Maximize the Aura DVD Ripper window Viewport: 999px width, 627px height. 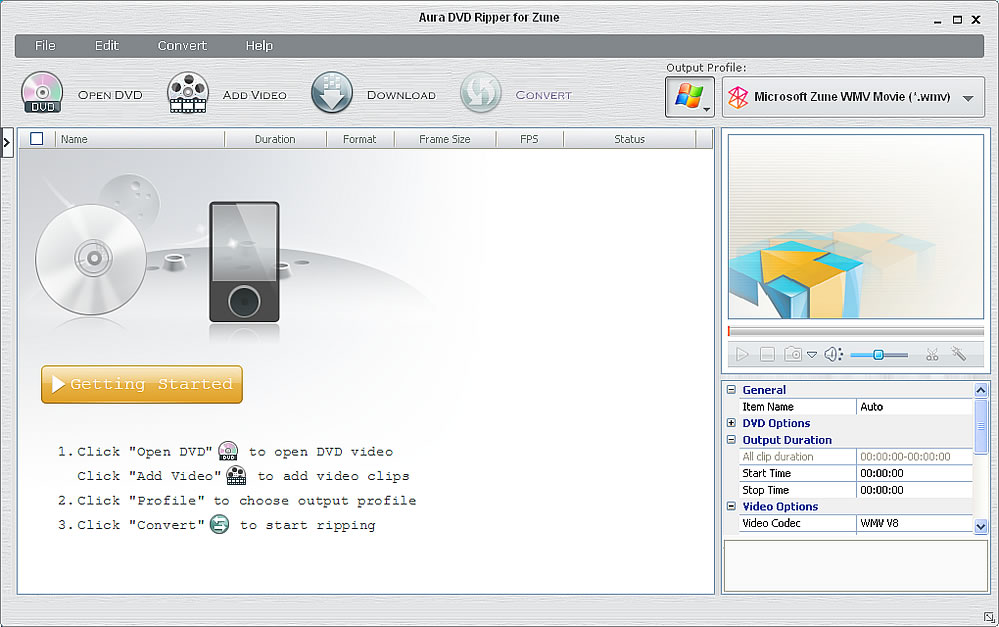pyautogui.click(x=957, y=20)
